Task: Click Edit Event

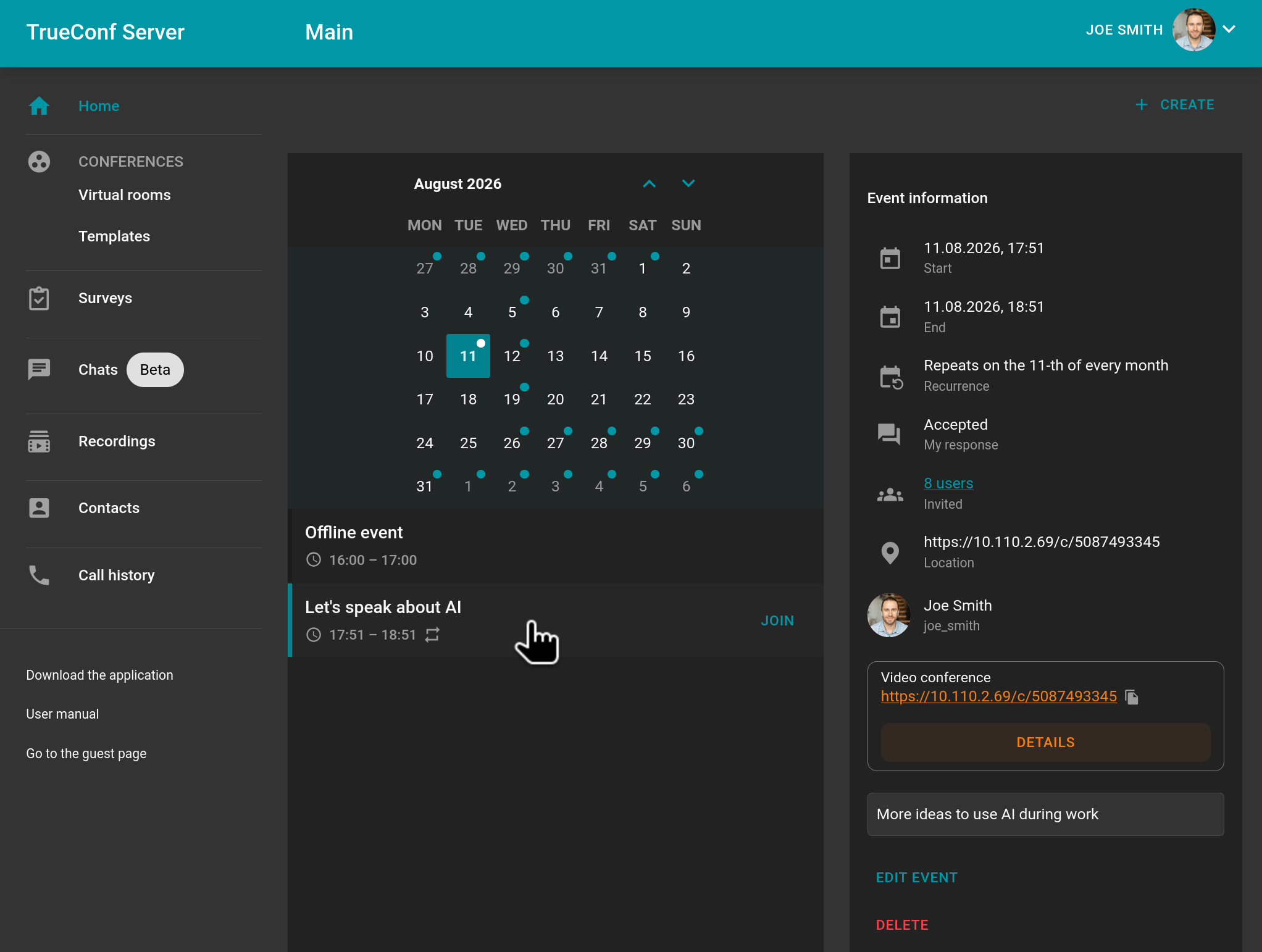Action: click(916, 878)
